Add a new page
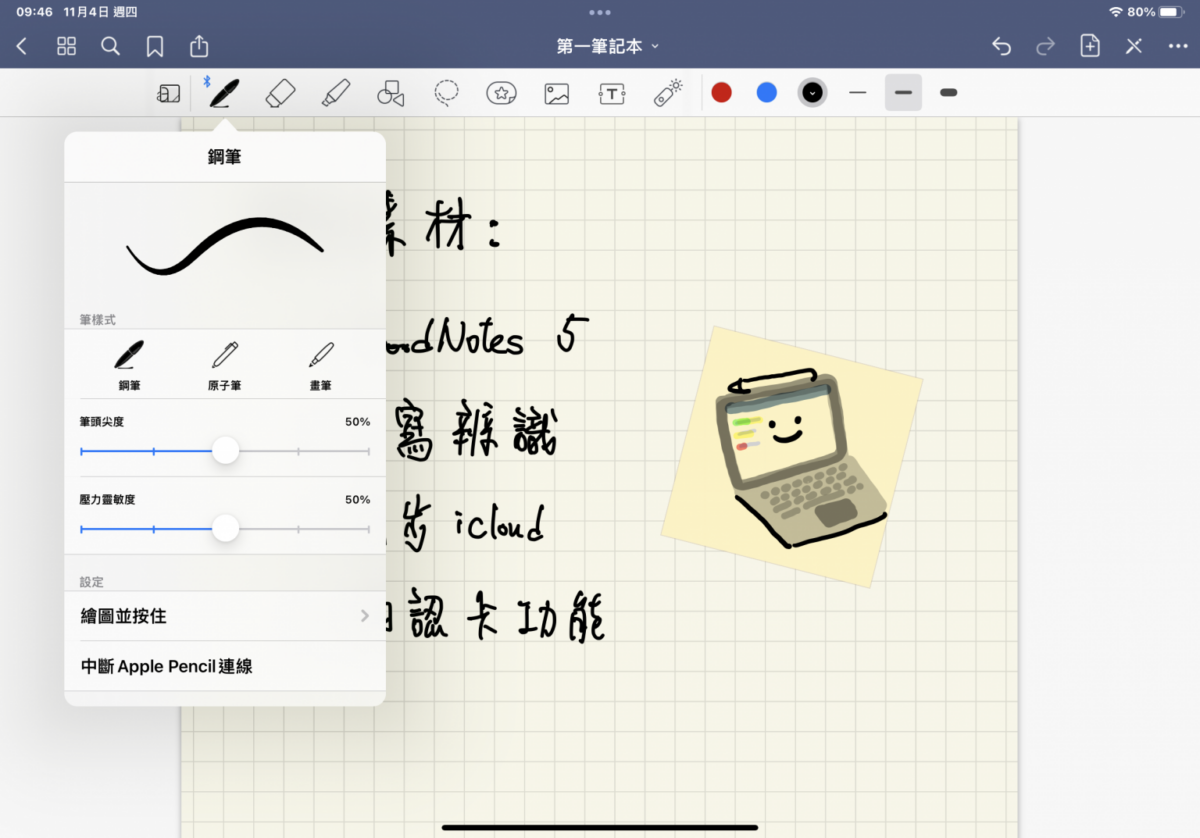The image size is (1200, 838). [1090, 46]
